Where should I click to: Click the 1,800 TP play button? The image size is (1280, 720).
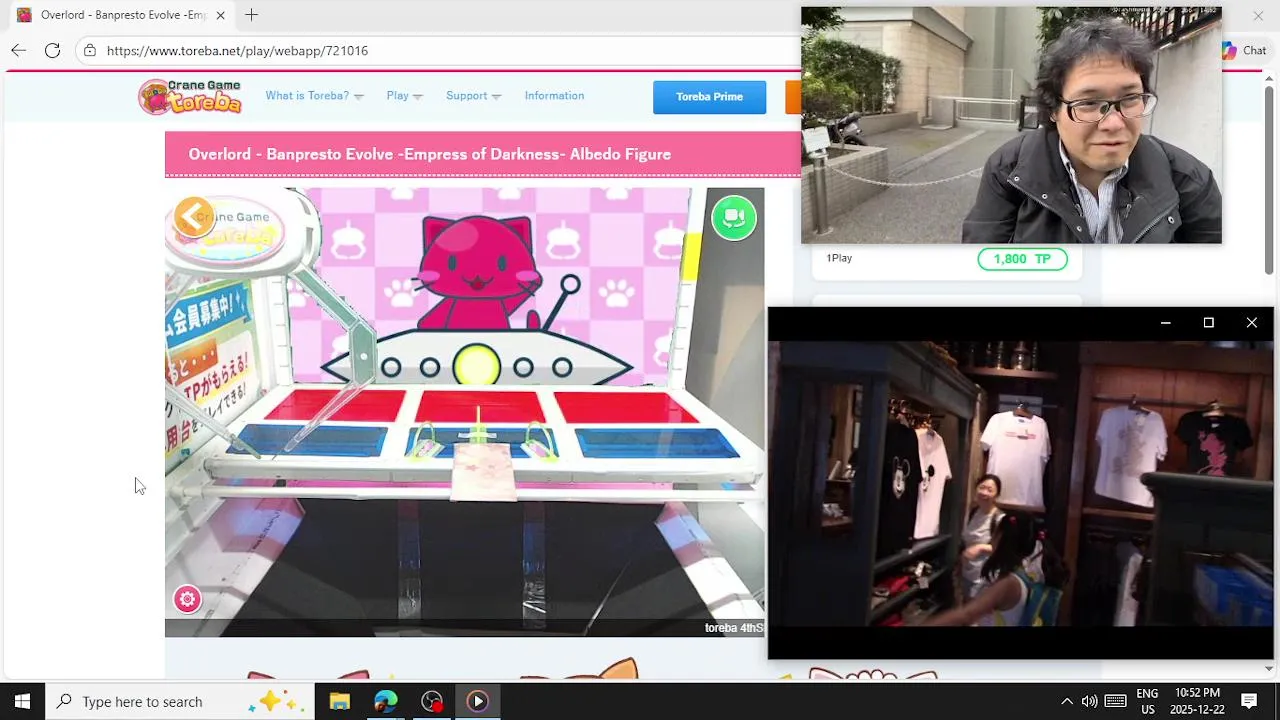(1022, 259)
